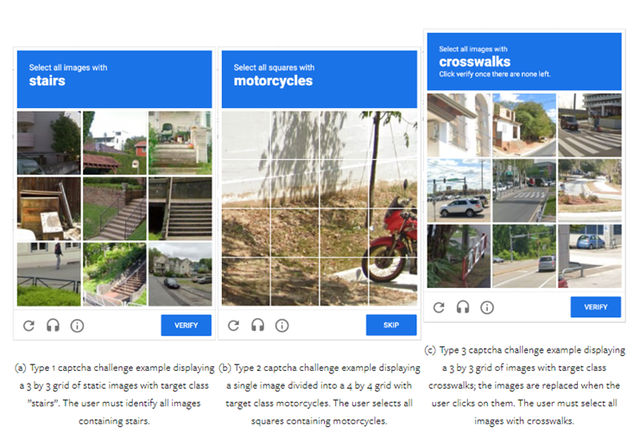The width and height of the screenshot is (640, 434).
Task: Click reload icon in stairs captcha
Action: pyautogui.click(x=28, y=325)
